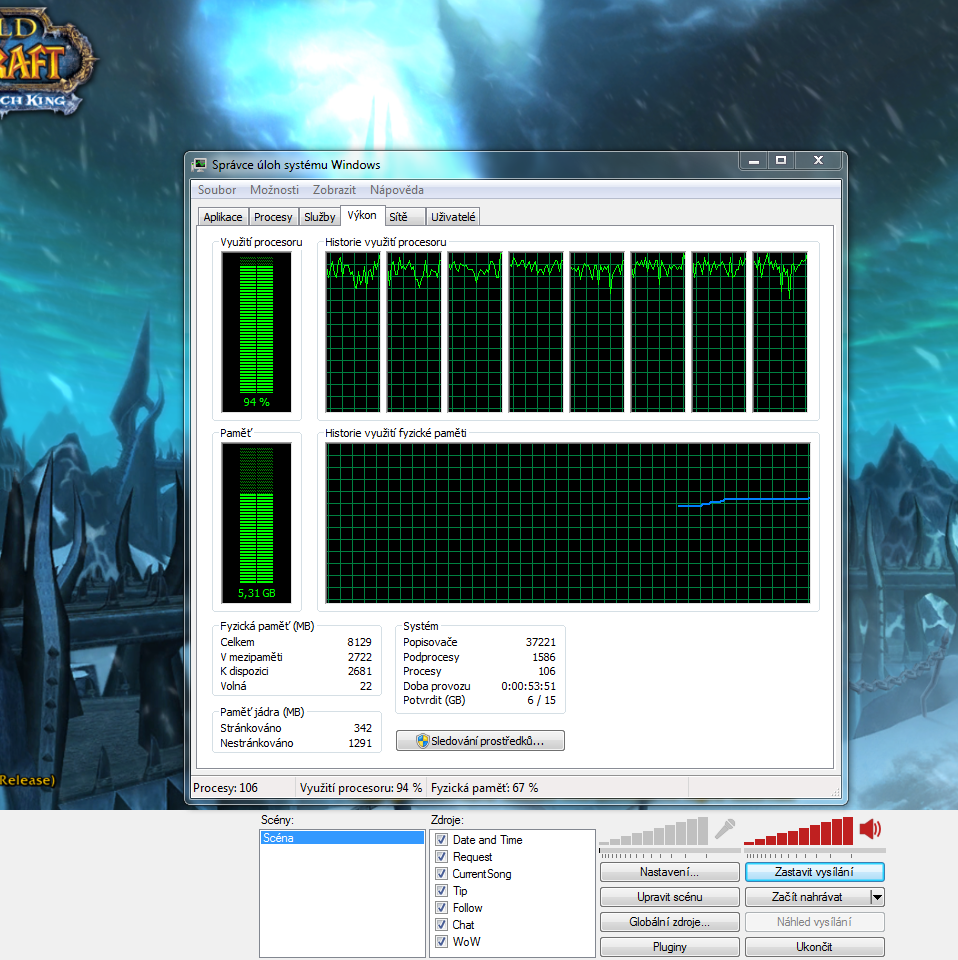Click Procesy: 106 in the status bar
Image resolution: width=958 pixels, height=960 pixels.
pyautogui.click(x=225, y=788)
